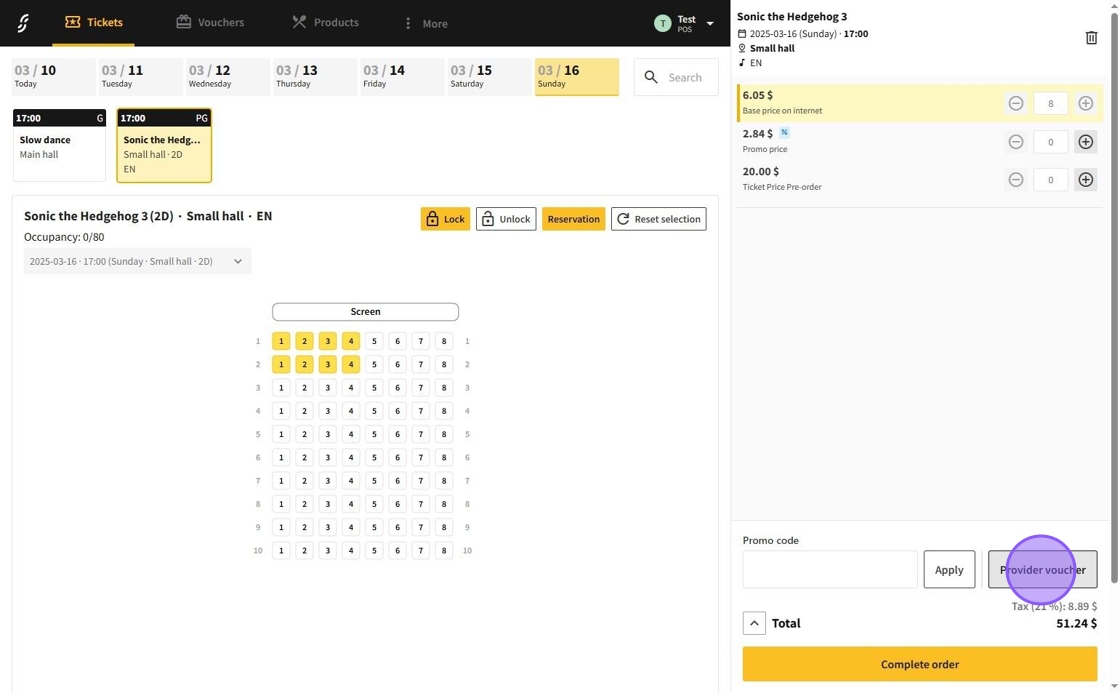Click the trash icon to delete the order
Viewport: 1120px width, 693px height.
(x=1091, y=38)
